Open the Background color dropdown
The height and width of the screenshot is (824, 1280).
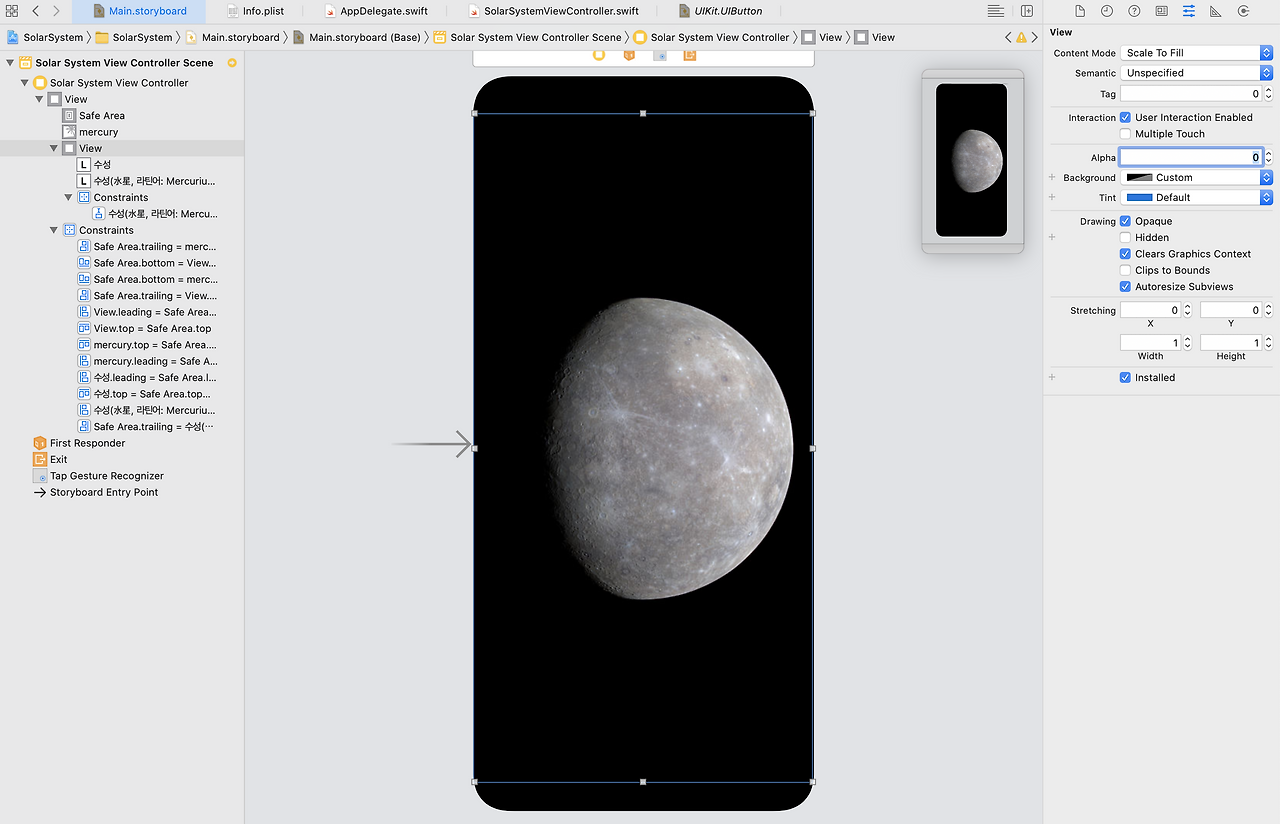pyautogui.click(x=1196, y=177)
